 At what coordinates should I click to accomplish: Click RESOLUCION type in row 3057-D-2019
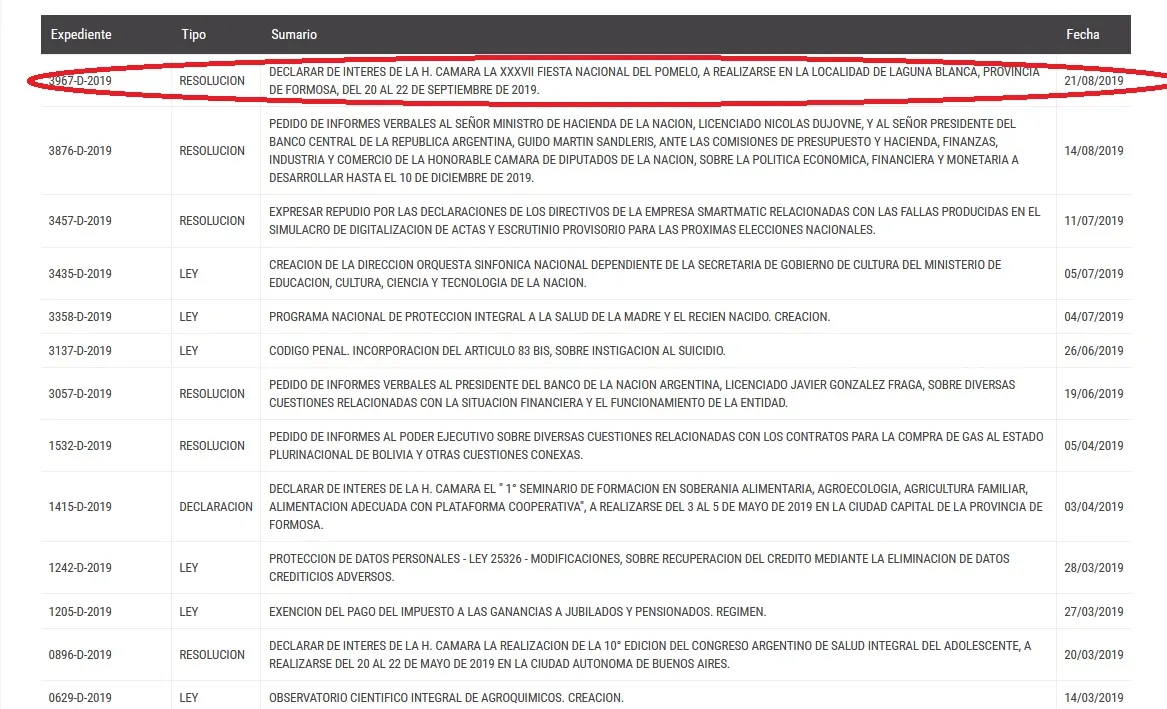(212, 394)
